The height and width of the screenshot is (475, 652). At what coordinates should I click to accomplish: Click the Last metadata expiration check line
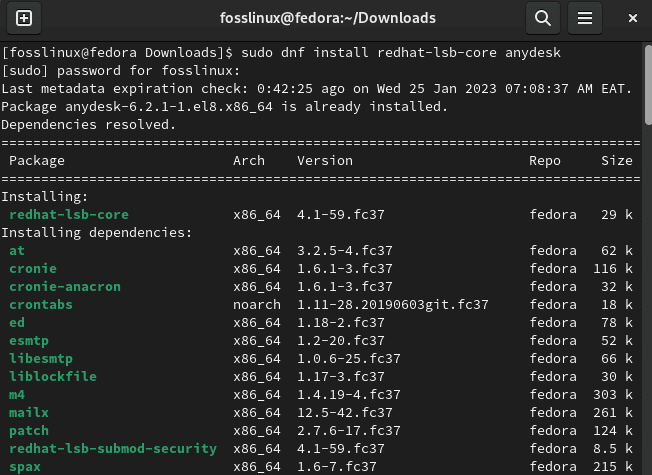pos(316,89)
